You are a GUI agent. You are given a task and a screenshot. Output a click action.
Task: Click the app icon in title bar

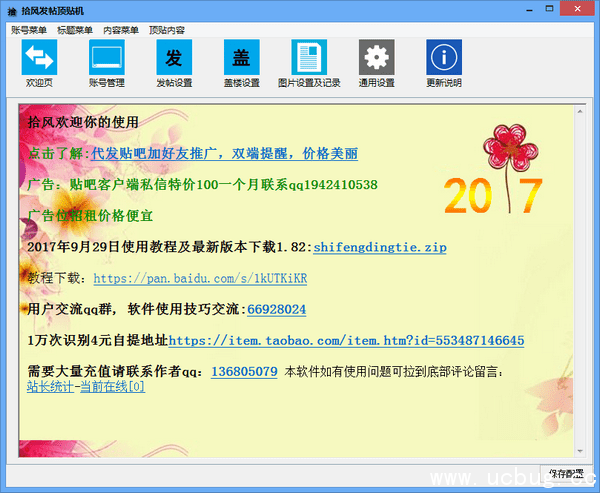click(12, 11)
